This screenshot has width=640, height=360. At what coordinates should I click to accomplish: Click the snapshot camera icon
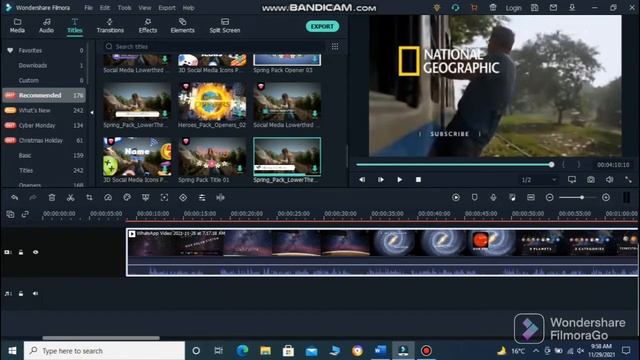click(x=591, y=180)
